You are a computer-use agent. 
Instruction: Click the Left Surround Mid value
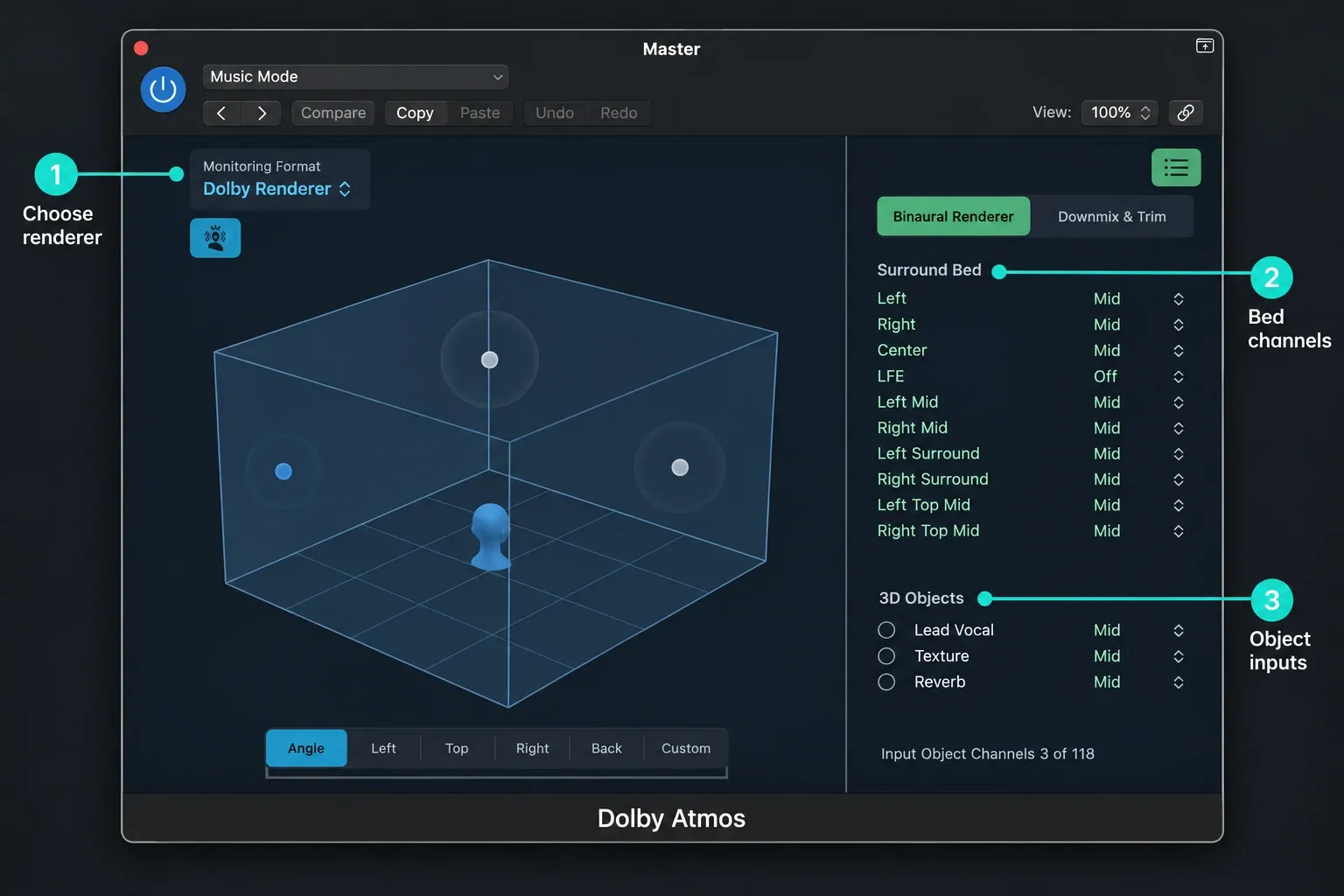pos(1107,454)
